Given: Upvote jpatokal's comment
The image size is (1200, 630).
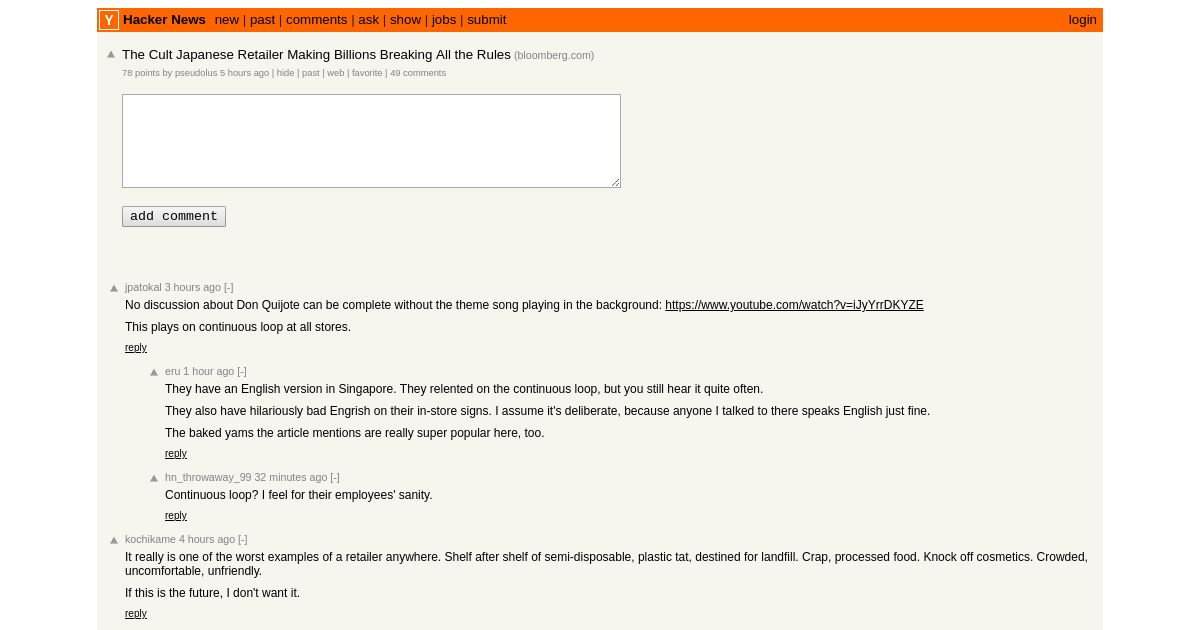Looking at the screenshot, I should [x=114, y=288].
